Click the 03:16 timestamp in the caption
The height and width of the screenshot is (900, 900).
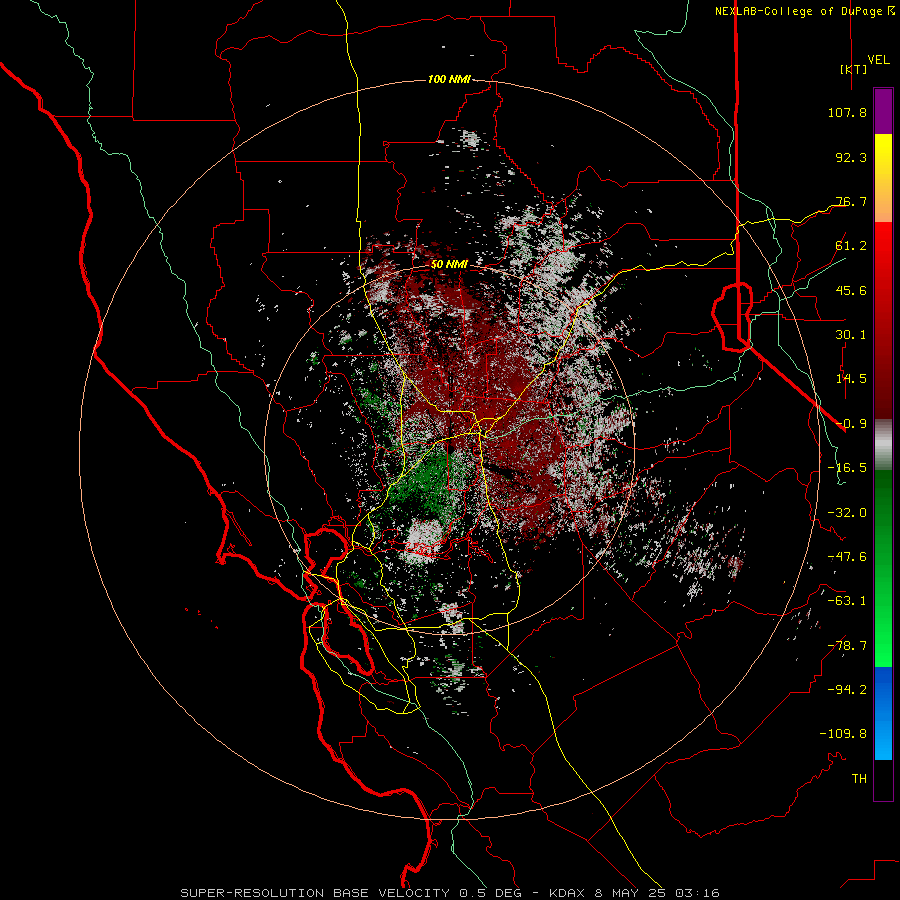697,893
